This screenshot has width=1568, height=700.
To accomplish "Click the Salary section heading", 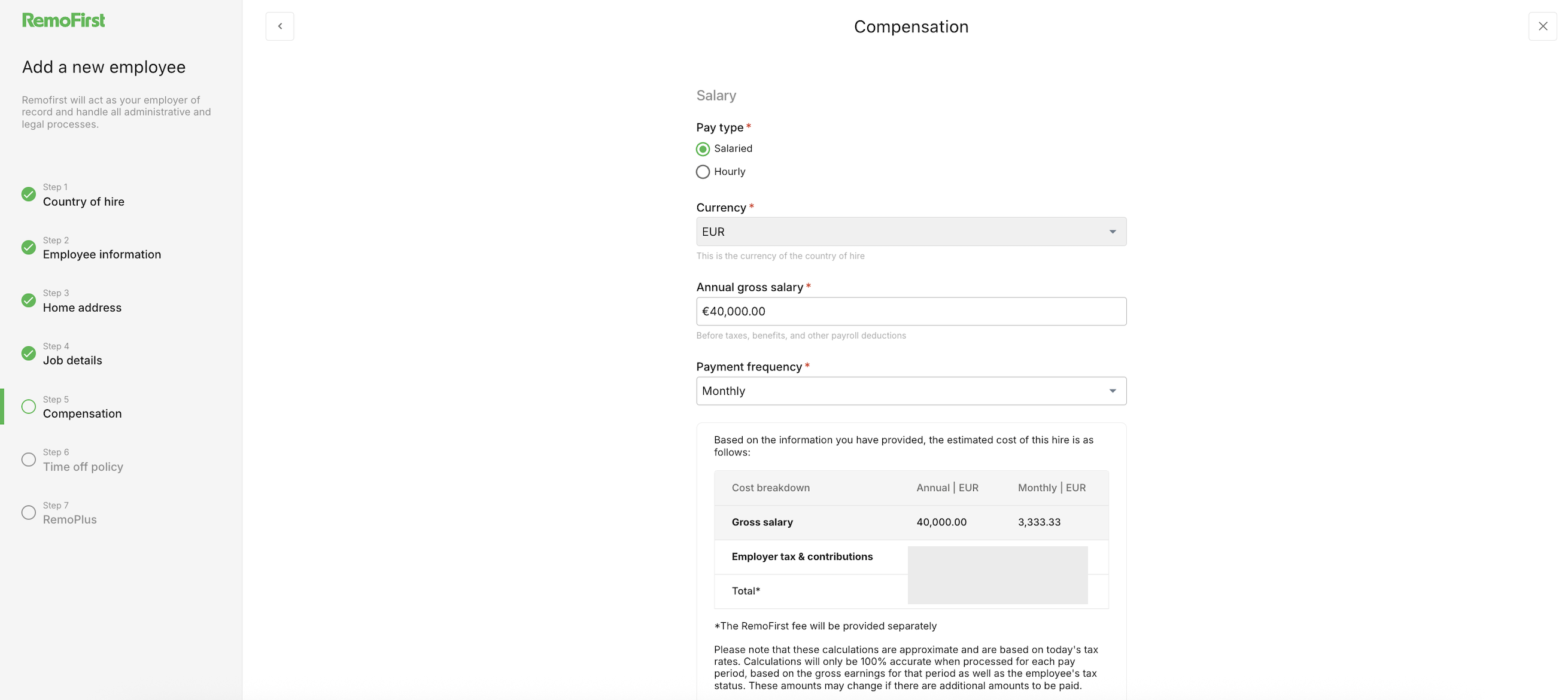I will pos(716,96).
